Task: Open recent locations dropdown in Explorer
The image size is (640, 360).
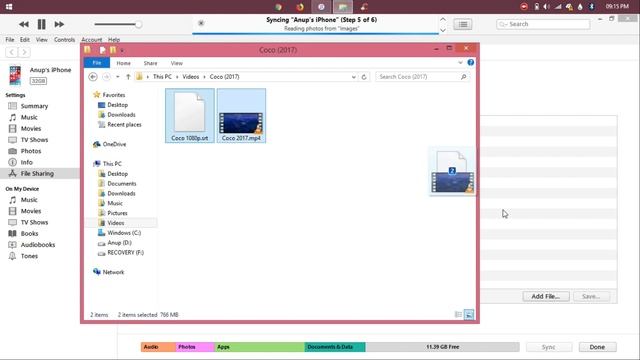Action: (118, 77)
